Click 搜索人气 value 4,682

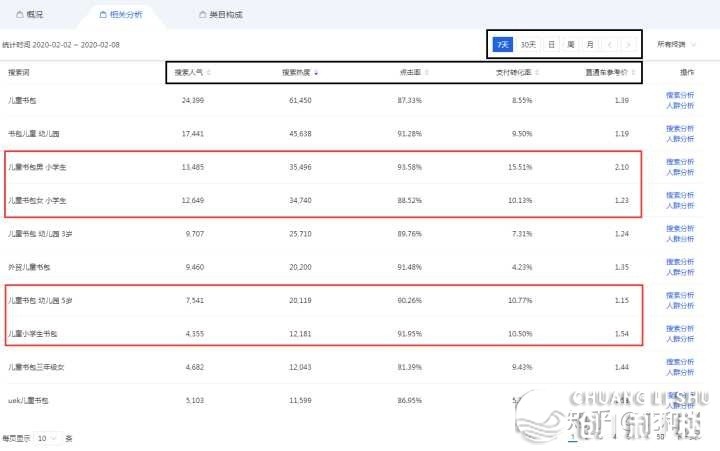[x=195, y=367]
